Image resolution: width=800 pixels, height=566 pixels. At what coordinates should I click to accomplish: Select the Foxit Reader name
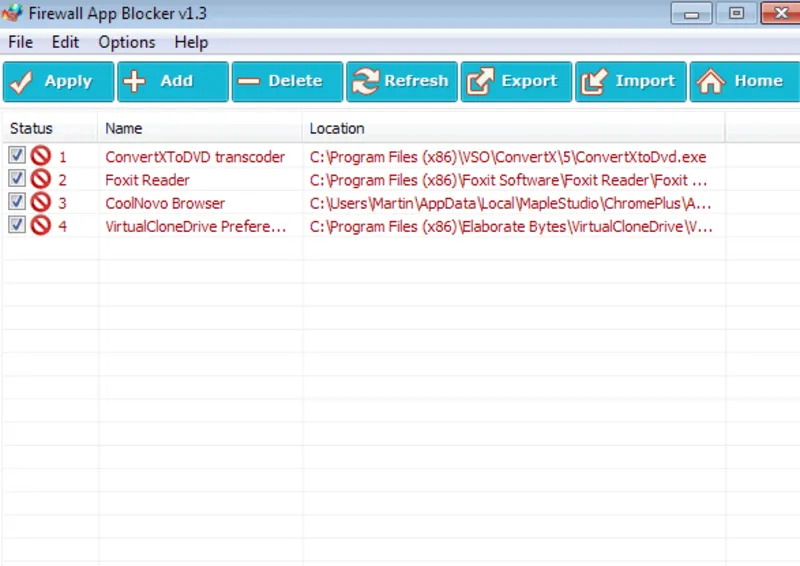[x=147, y=180]
